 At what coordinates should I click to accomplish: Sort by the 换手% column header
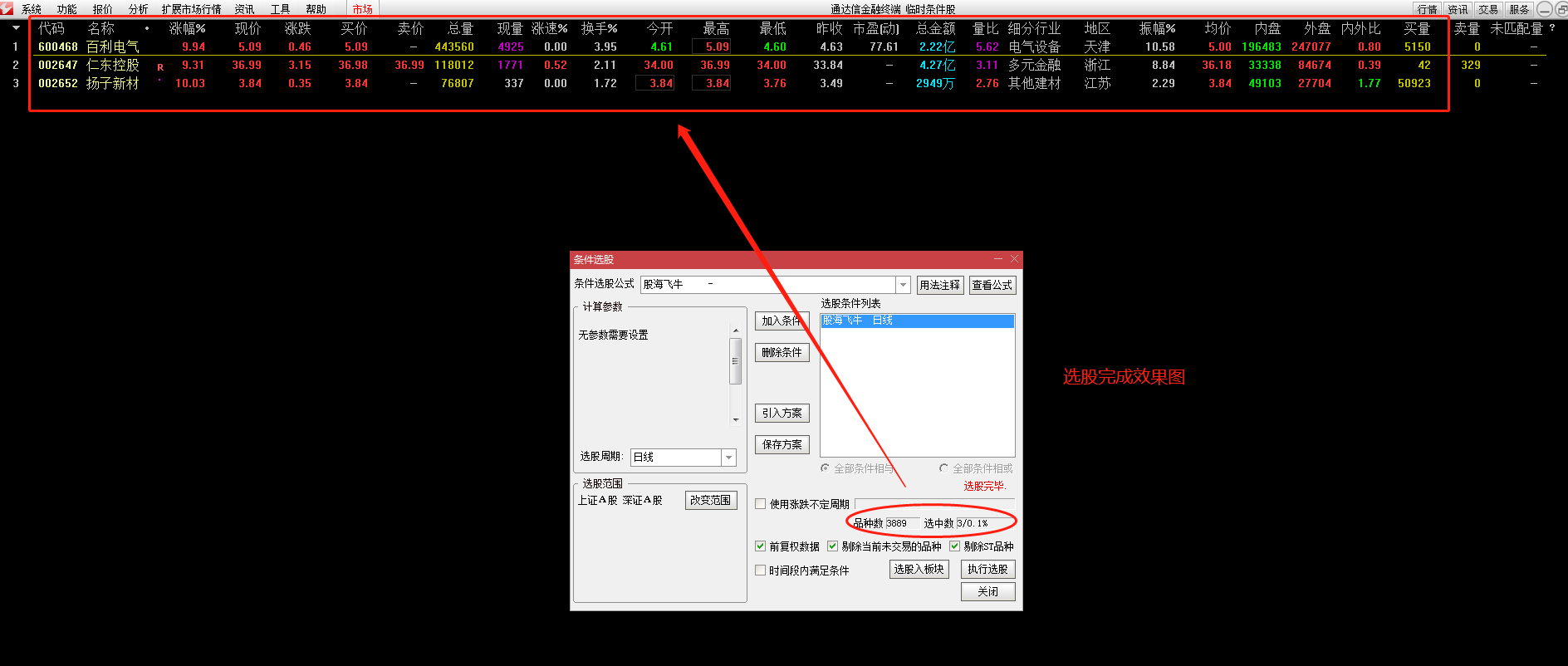point(599,28)
